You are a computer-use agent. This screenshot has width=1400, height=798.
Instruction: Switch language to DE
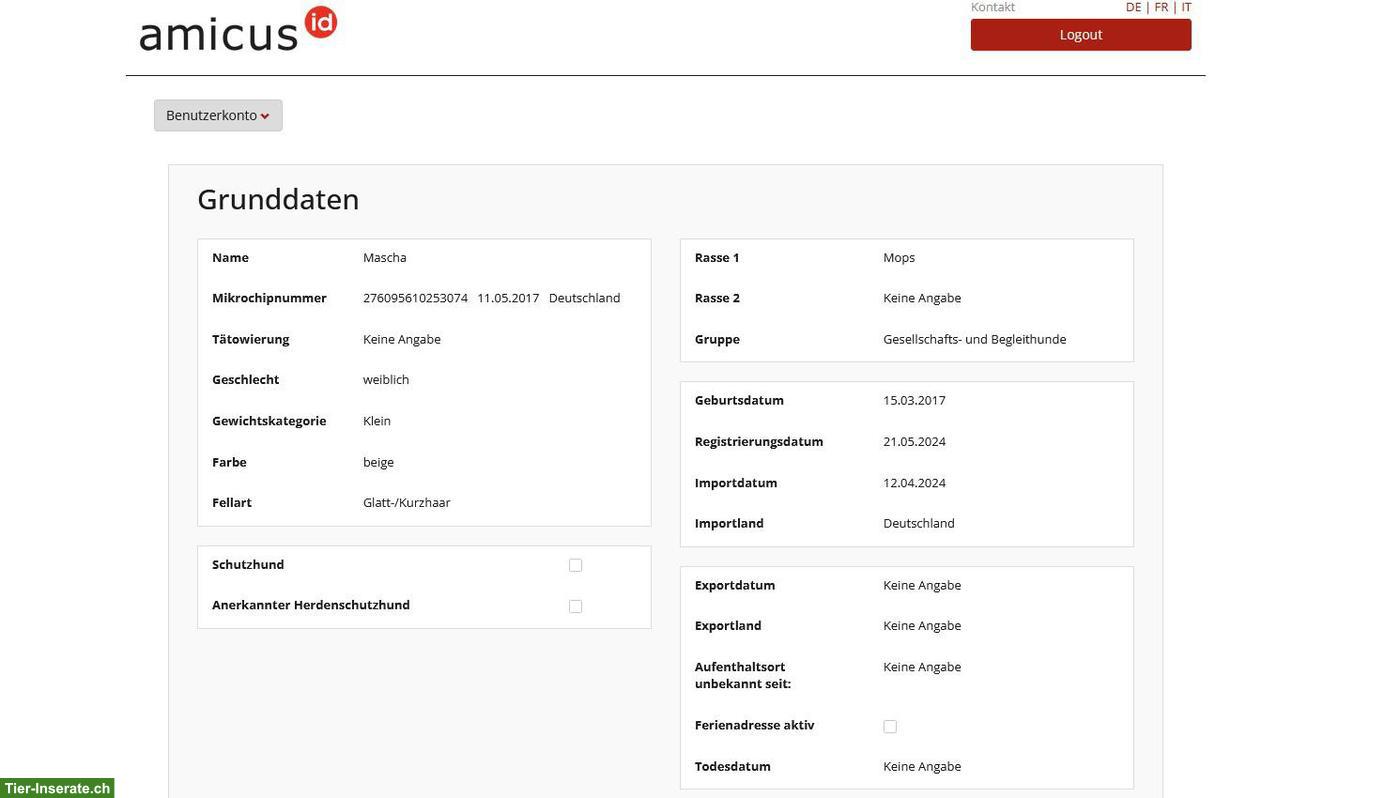point(1133,7)
